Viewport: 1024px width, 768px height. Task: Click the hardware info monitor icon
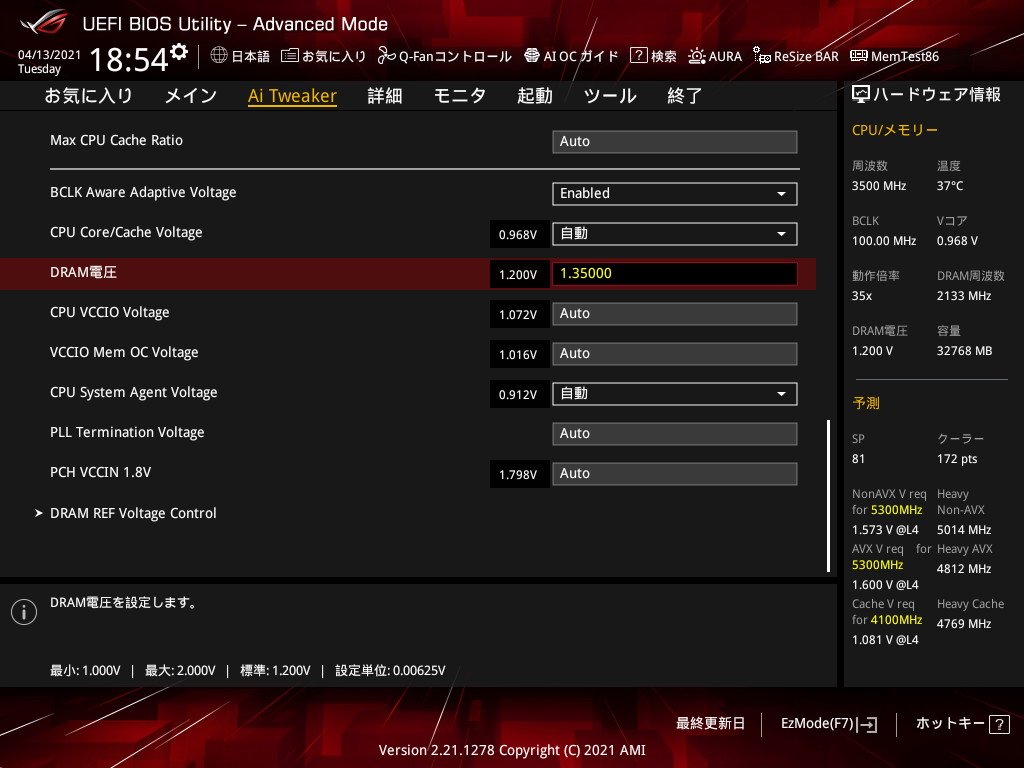coord(861,95)
